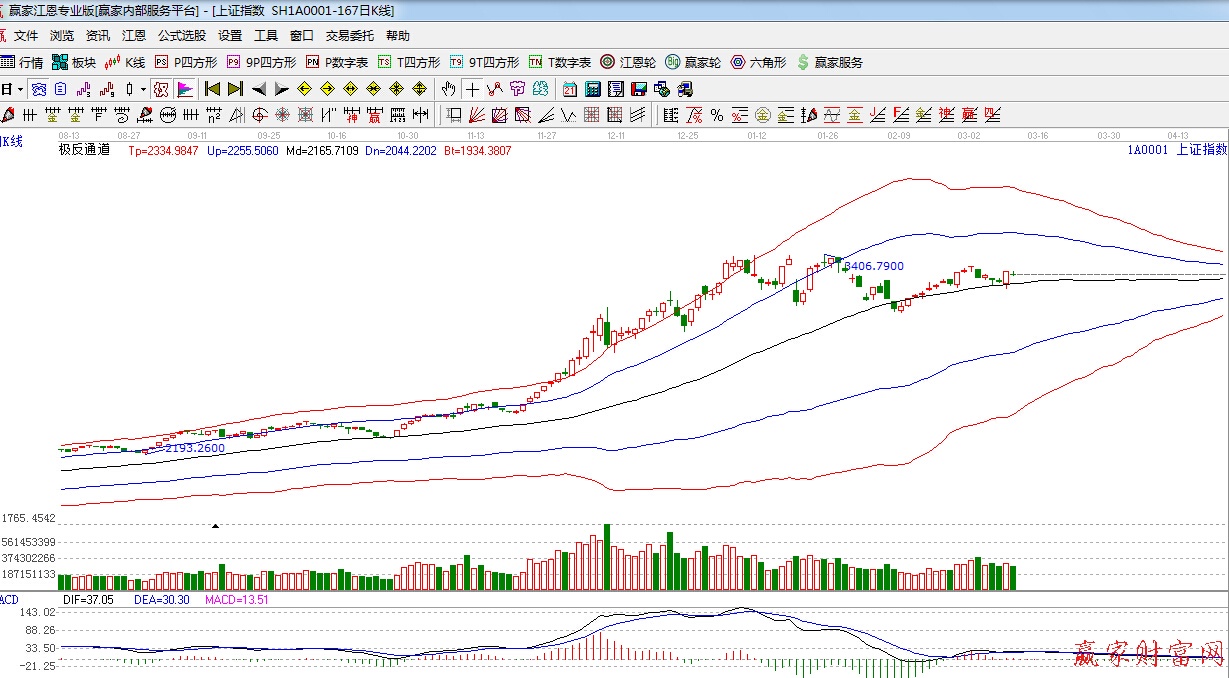
Task: Select the percent (%) drawing tool
Action: click(x=716, y=115)
